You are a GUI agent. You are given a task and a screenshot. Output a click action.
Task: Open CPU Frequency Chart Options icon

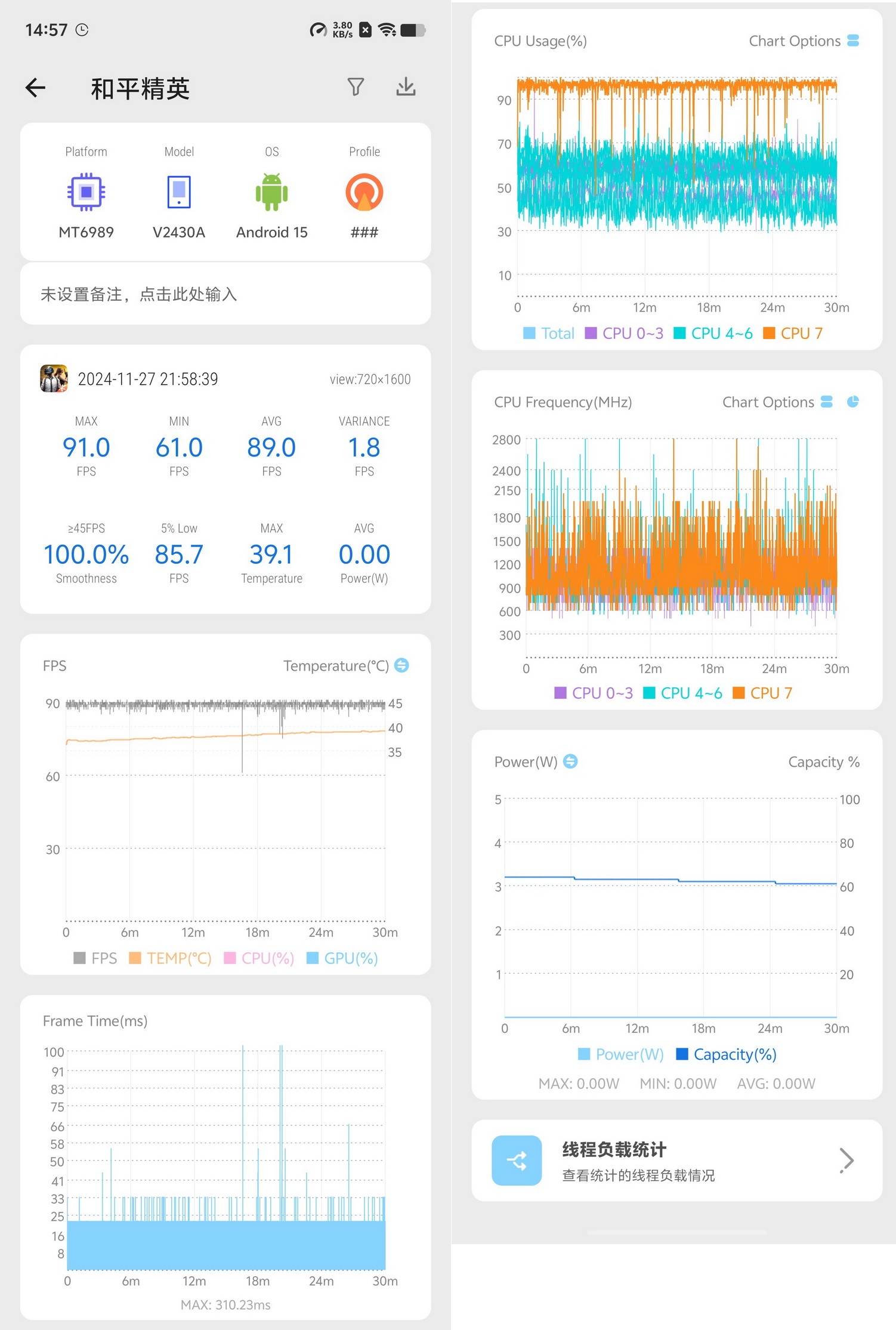click(827, 402)
